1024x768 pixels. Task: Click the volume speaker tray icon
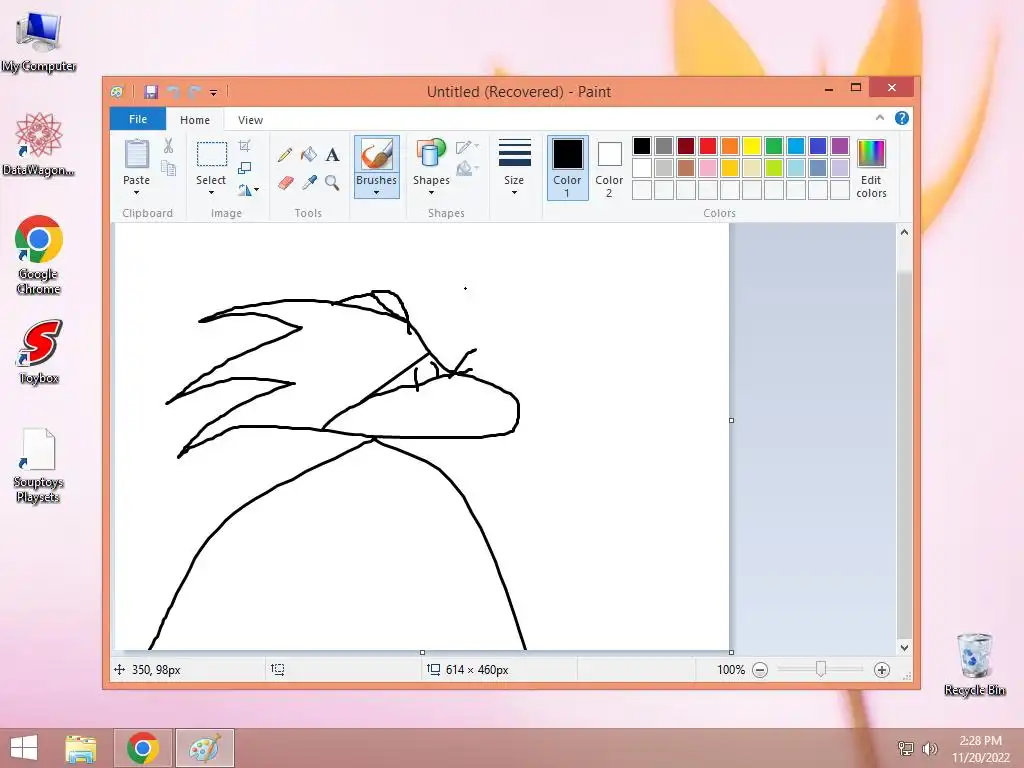(929, 748)
